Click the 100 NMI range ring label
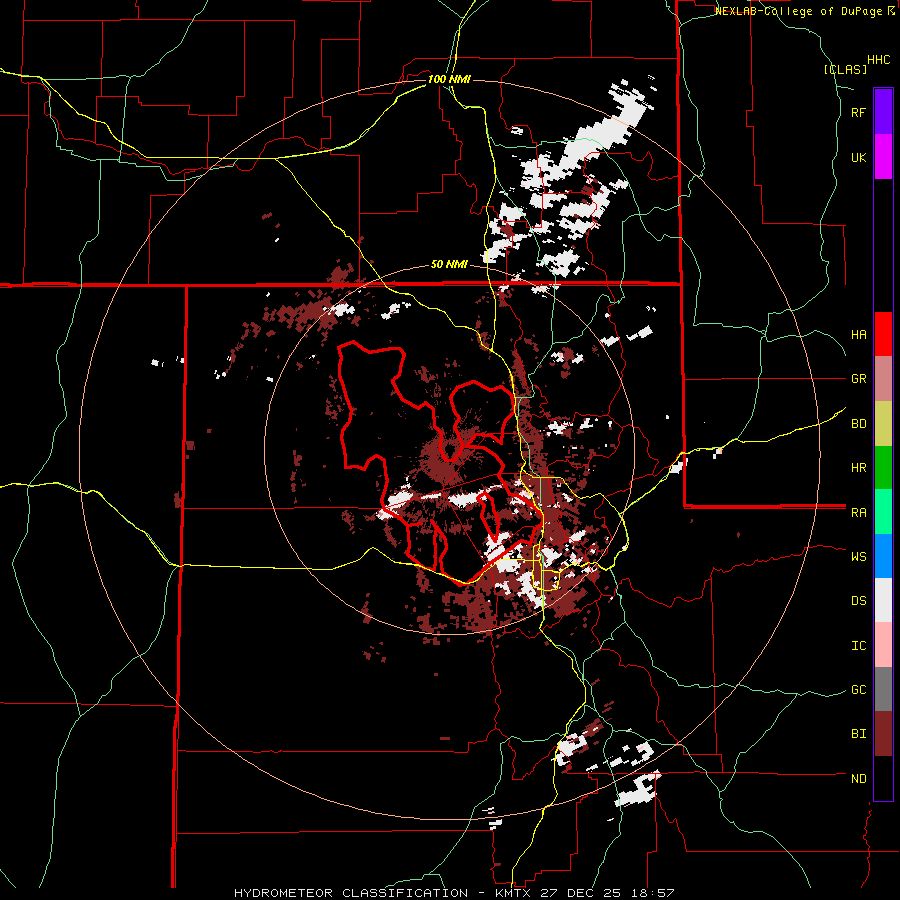Image resolution: width=900 pixels, height=900 pixels. (x=449, y=79)
